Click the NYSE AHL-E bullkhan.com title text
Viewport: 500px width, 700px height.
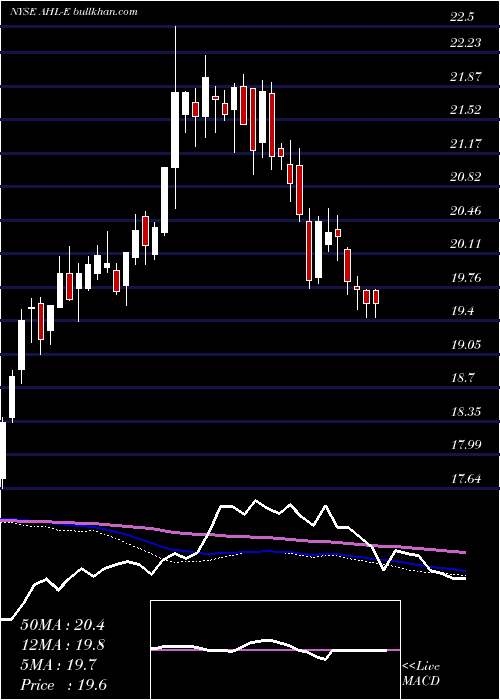pyautogui.click(x=74, y=12)
